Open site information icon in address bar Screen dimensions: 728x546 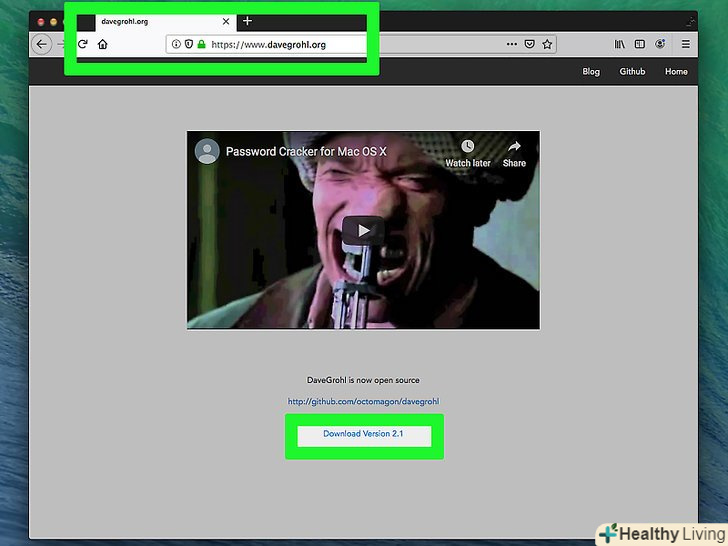(176, 44)
